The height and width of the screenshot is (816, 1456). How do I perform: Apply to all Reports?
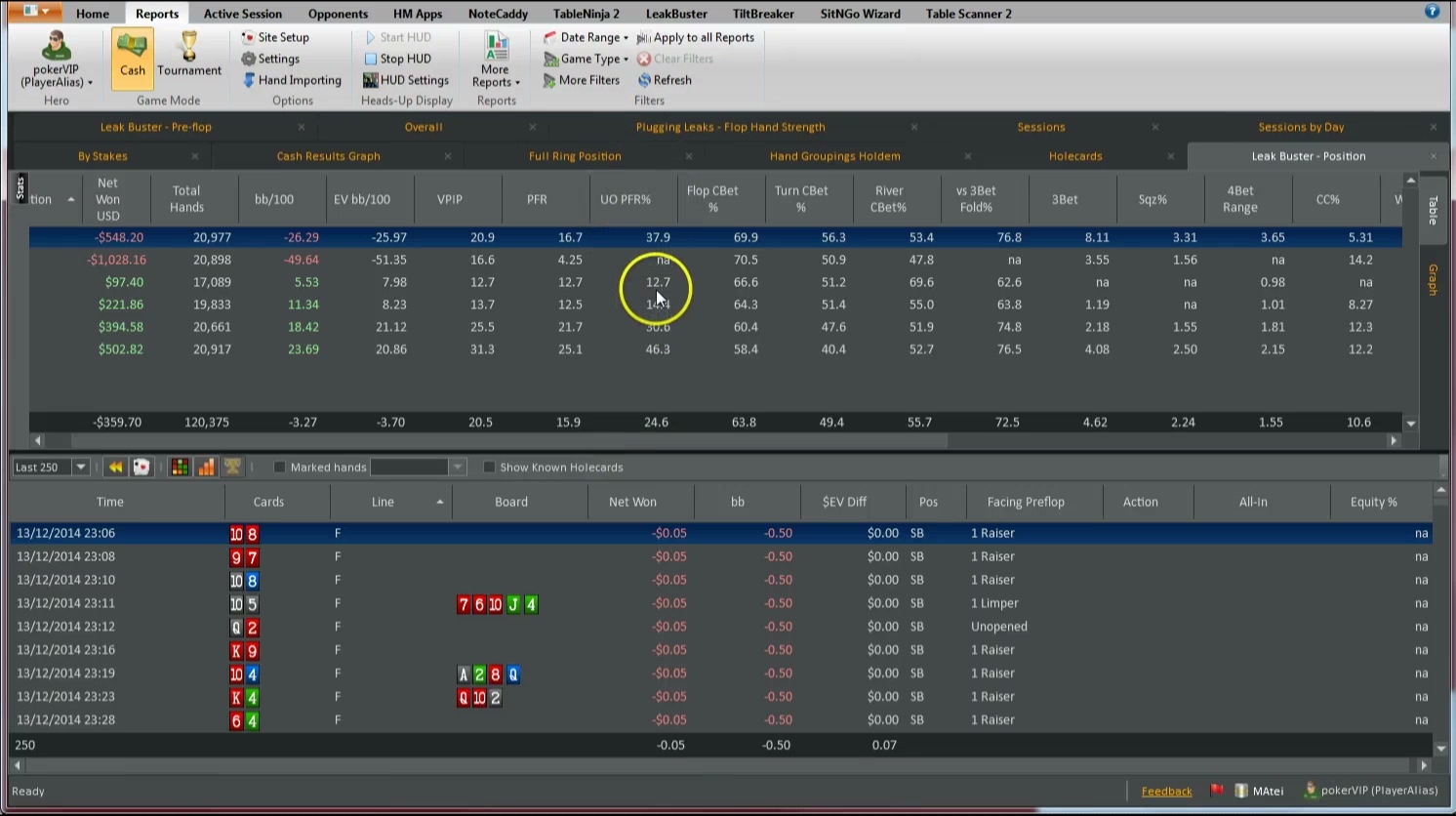pyautogui.click(x=696, y=37)
